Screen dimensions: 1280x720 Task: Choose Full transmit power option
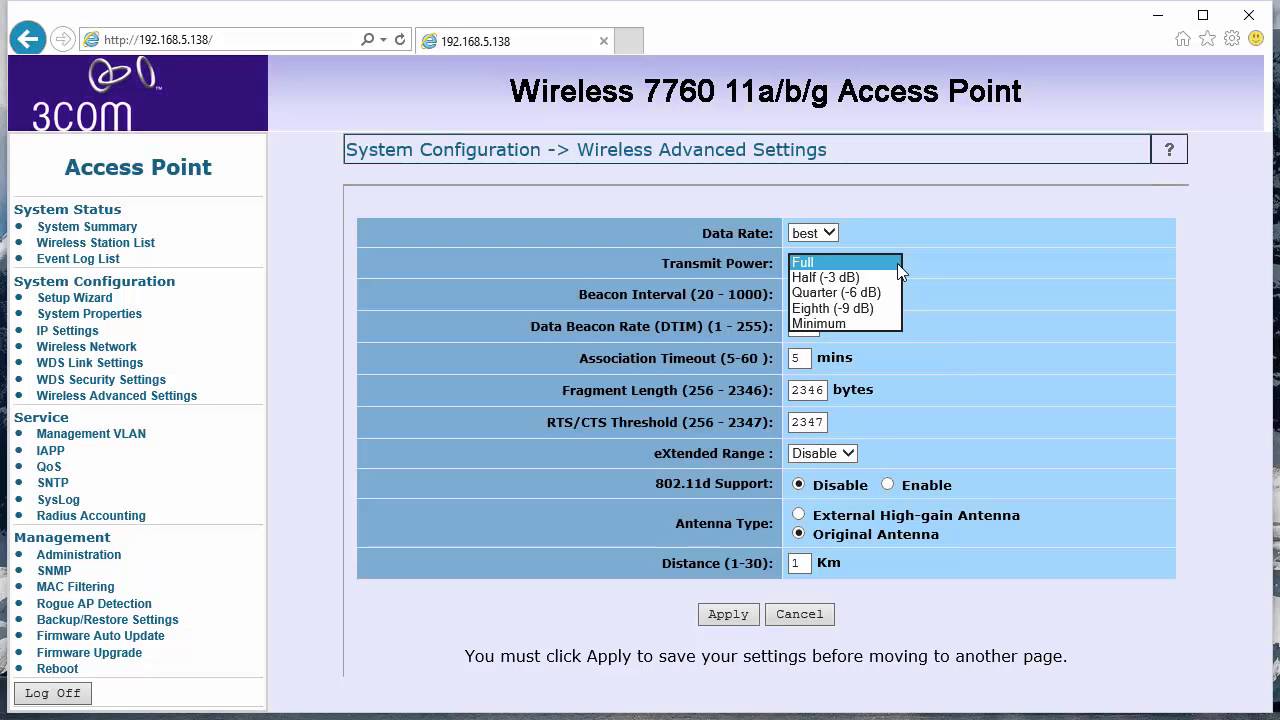[x=844, y=262]
